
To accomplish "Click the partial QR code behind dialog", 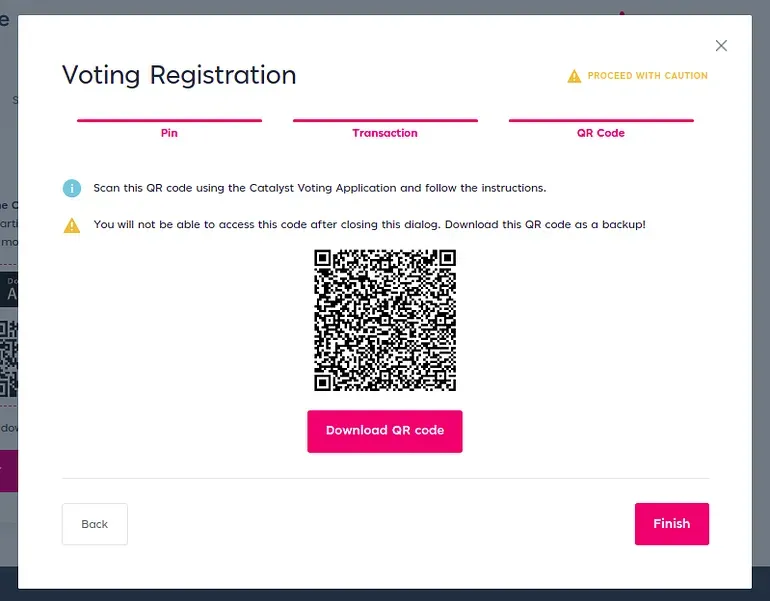I will pos(9,358).
